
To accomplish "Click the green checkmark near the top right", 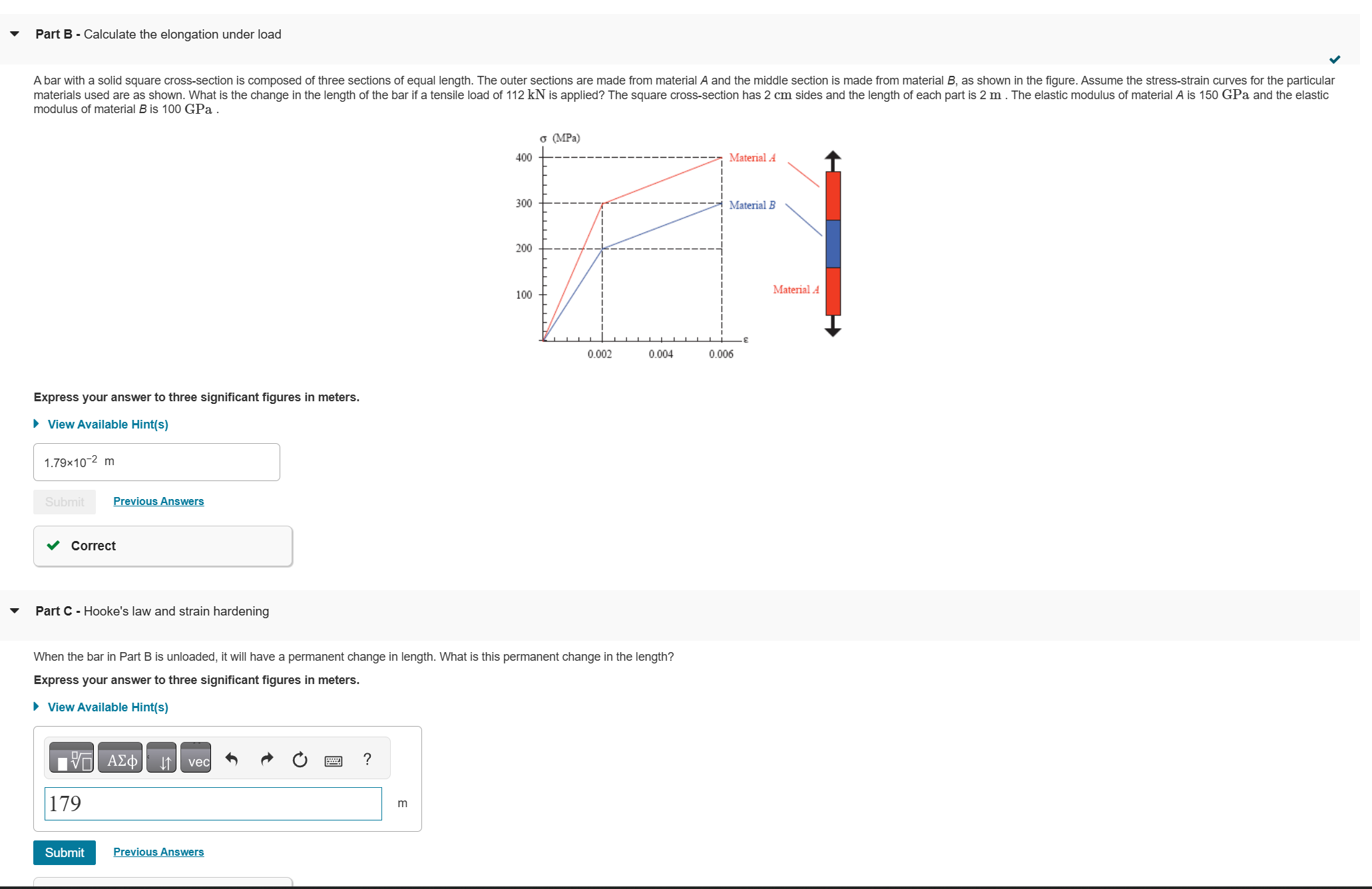I will point(1335,59).
